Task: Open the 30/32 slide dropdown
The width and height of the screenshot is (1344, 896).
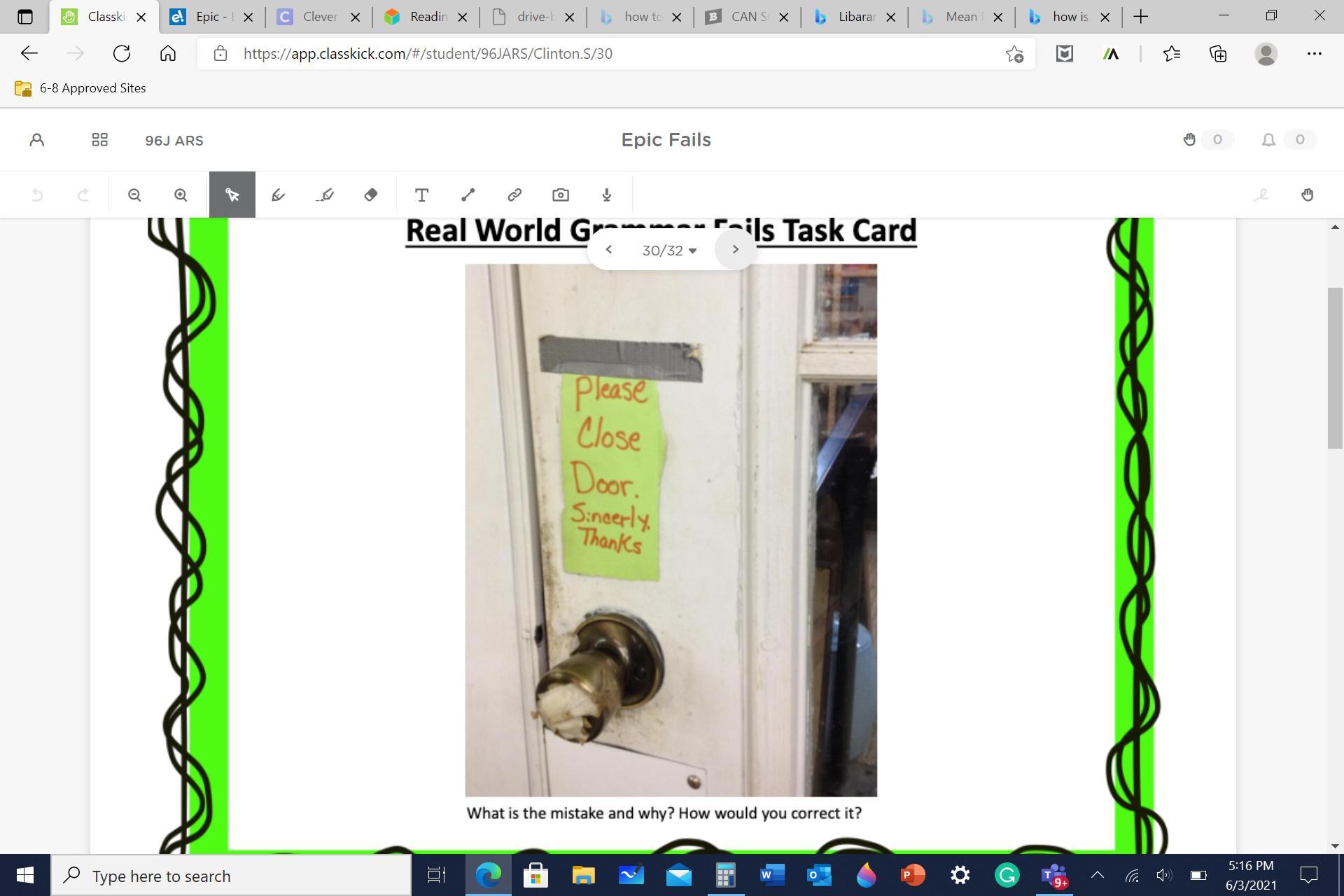Action: 669,250
